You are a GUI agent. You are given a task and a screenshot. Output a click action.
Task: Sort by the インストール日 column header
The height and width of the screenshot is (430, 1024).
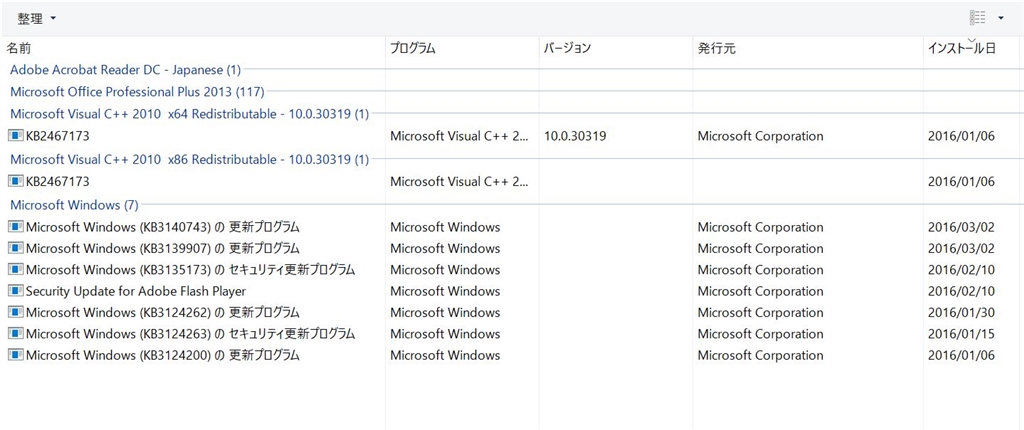coord(961,48)
